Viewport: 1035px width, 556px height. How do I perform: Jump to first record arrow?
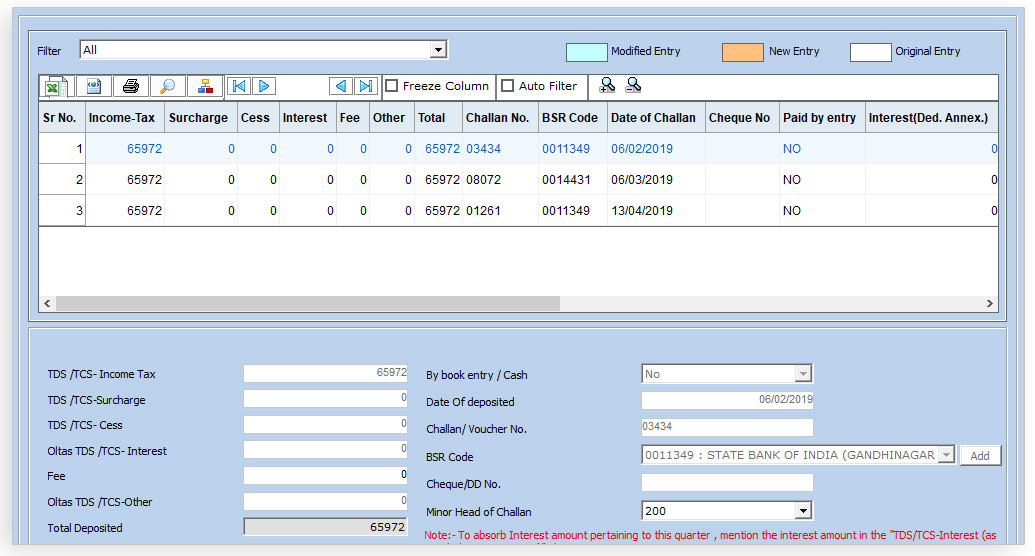[x=238, y=86]
